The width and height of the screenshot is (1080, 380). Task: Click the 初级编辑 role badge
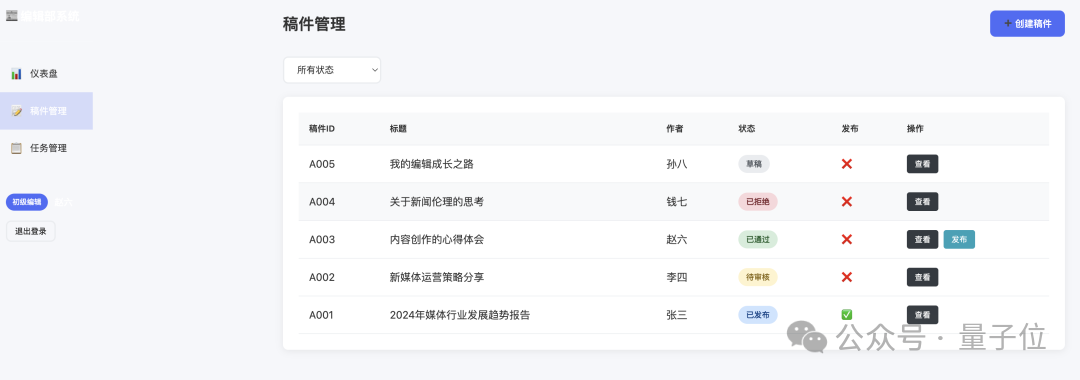click(x=27, y=202)
